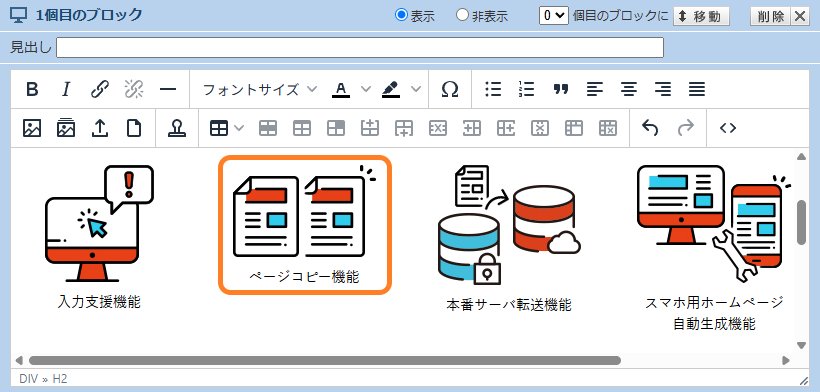Select the 非表示 radio button

point(462,15)
